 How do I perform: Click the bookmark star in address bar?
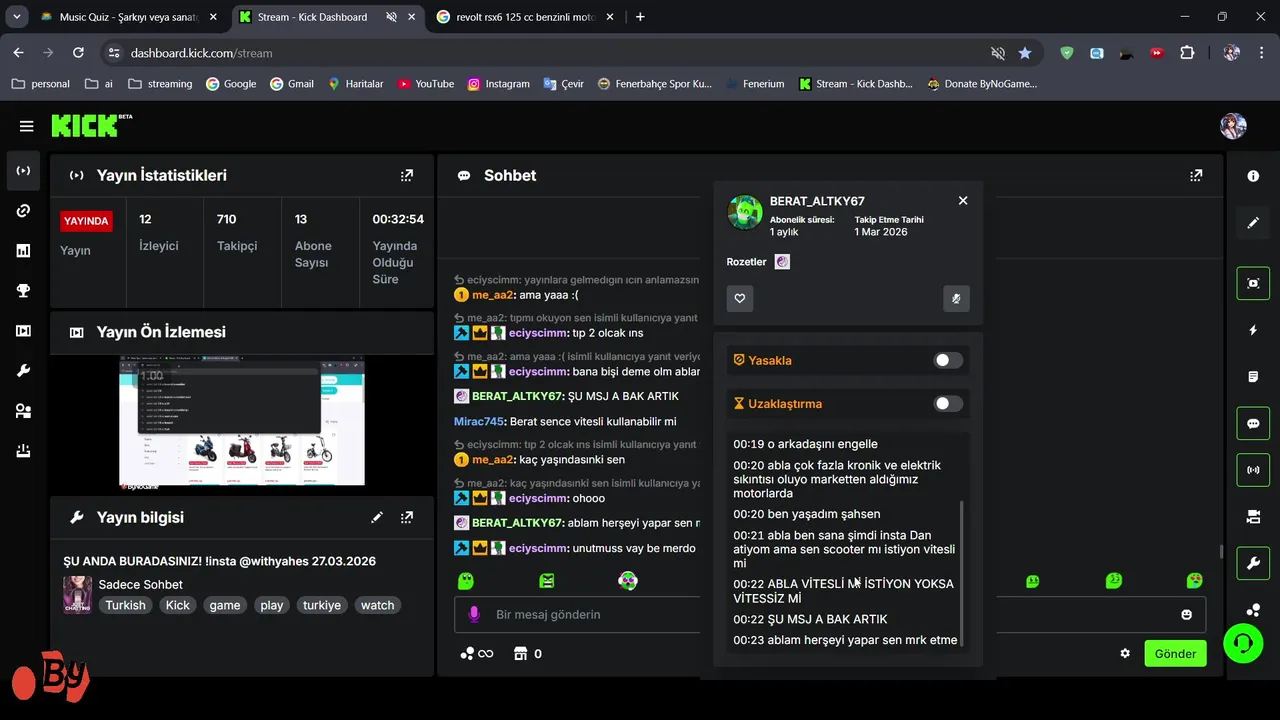click(x=1025, y=53)
